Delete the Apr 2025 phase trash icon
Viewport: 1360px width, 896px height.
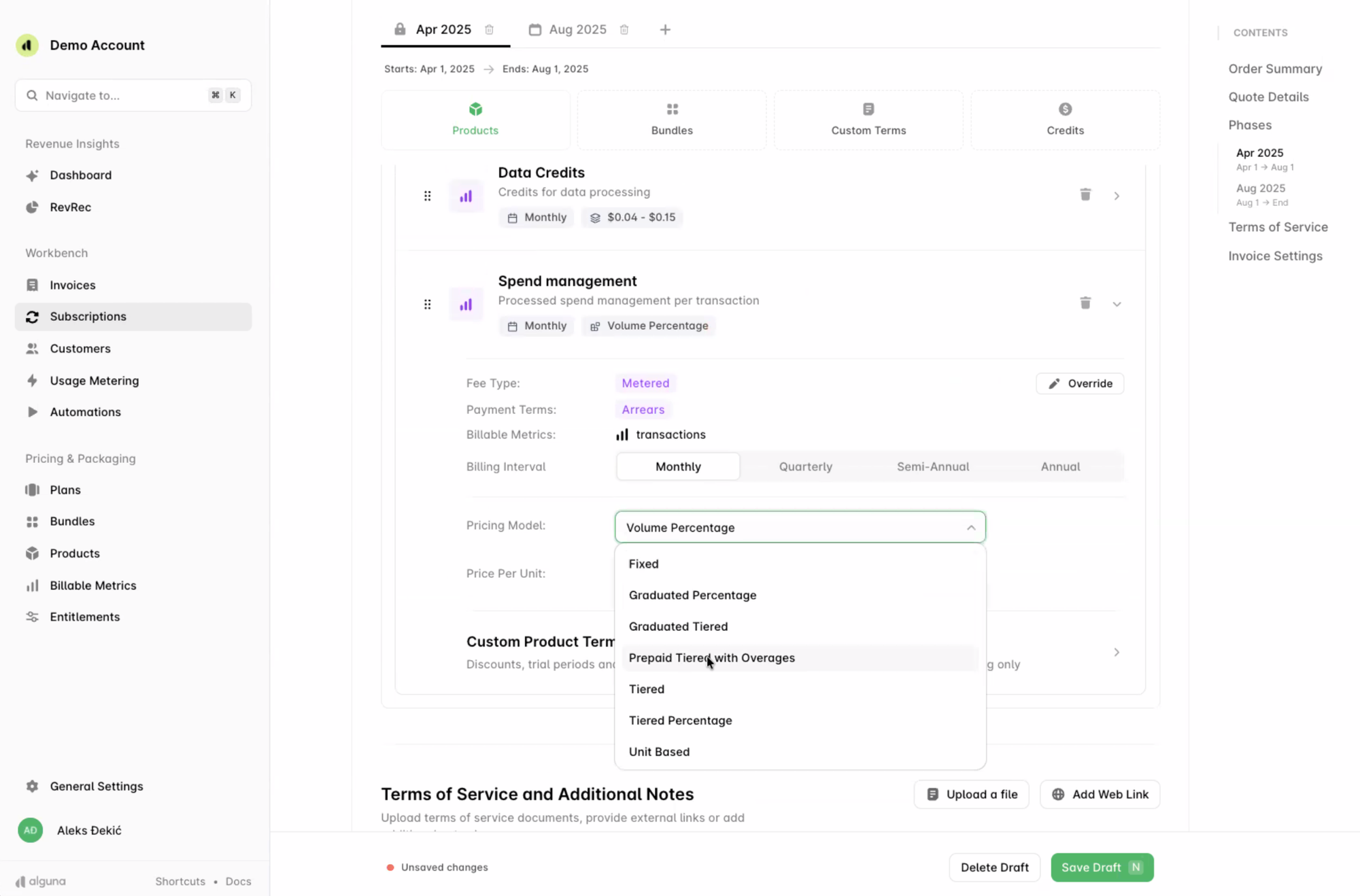click(489, 29)
